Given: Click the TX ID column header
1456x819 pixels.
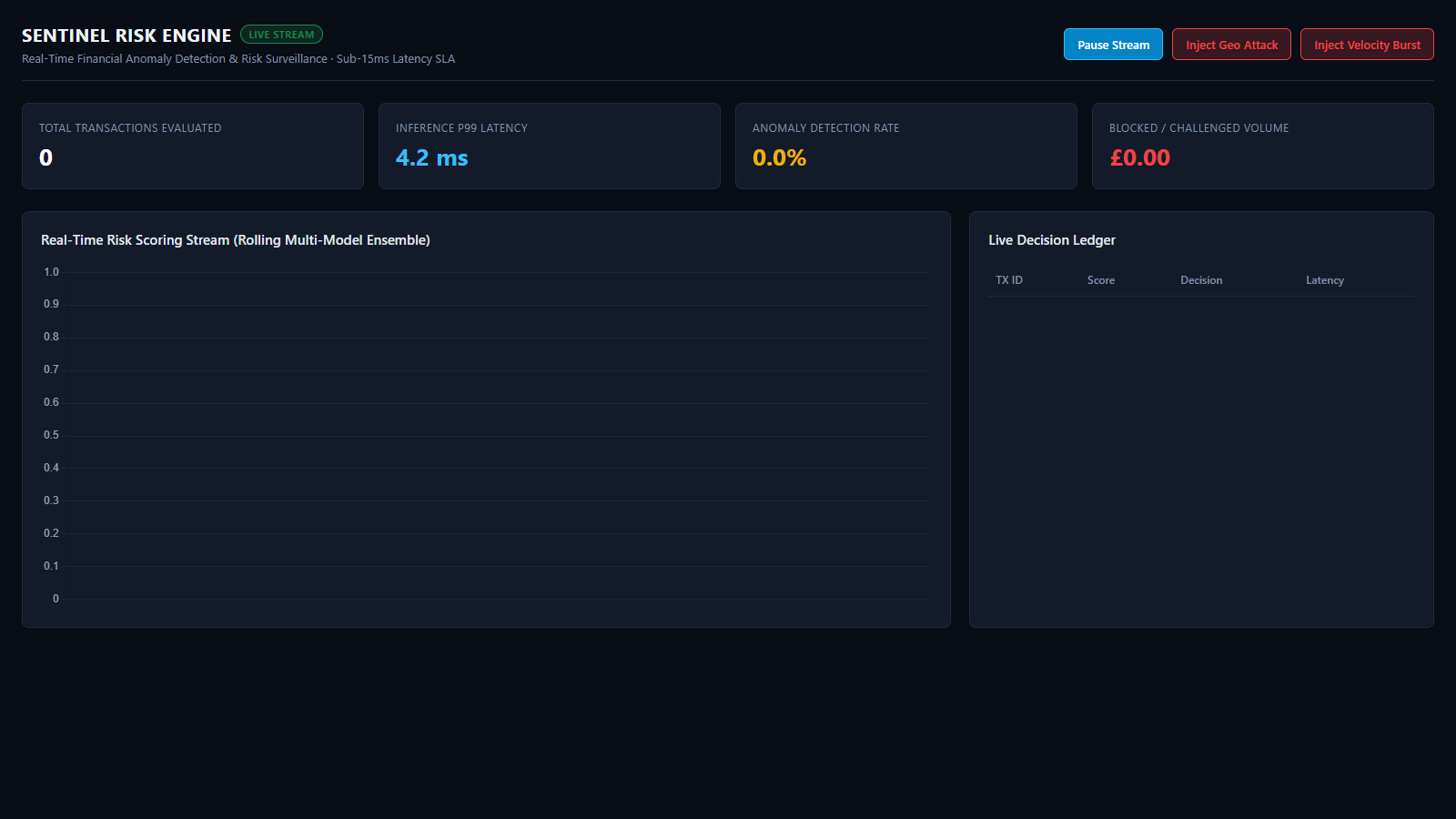Looking at the screenshot, I should [x=1009, y=280].
